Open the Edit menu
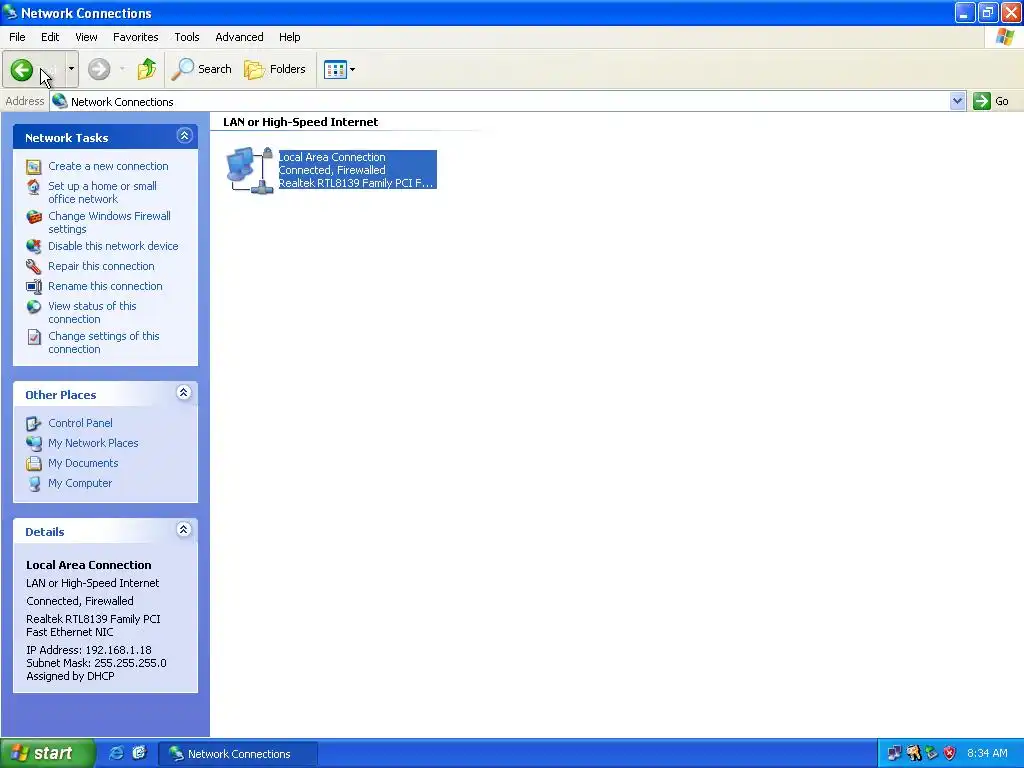Image resolution: width=1024 pixels, height=768 pixels. click(x=50, y=37)
